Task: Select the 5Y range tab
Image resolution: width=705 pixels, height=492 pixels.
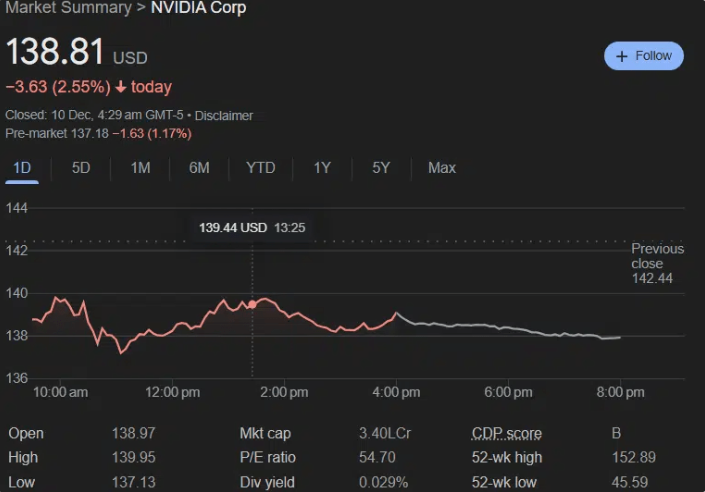Action: coord(381,168)
